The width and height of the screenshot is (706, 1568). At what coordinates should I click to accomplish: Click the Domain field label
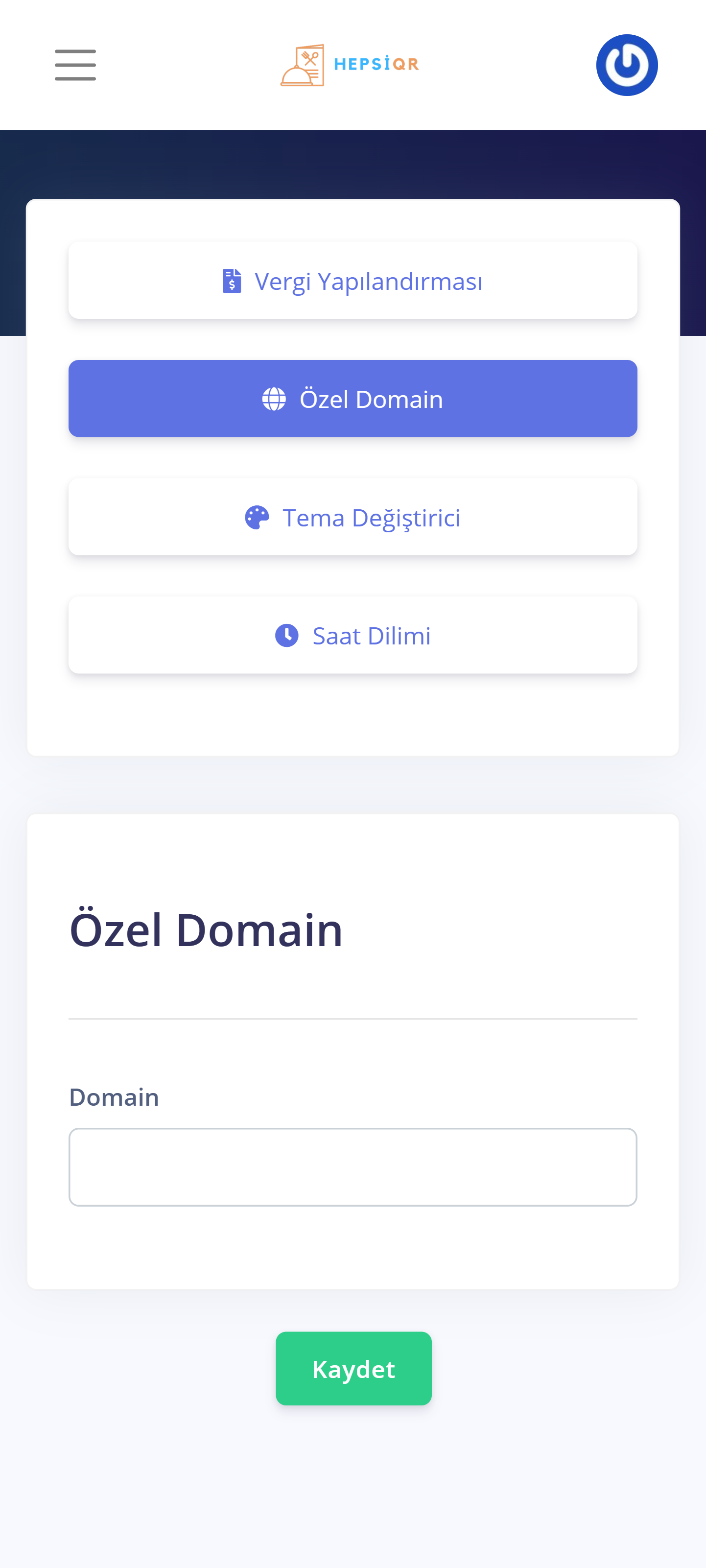(114, 1097)
